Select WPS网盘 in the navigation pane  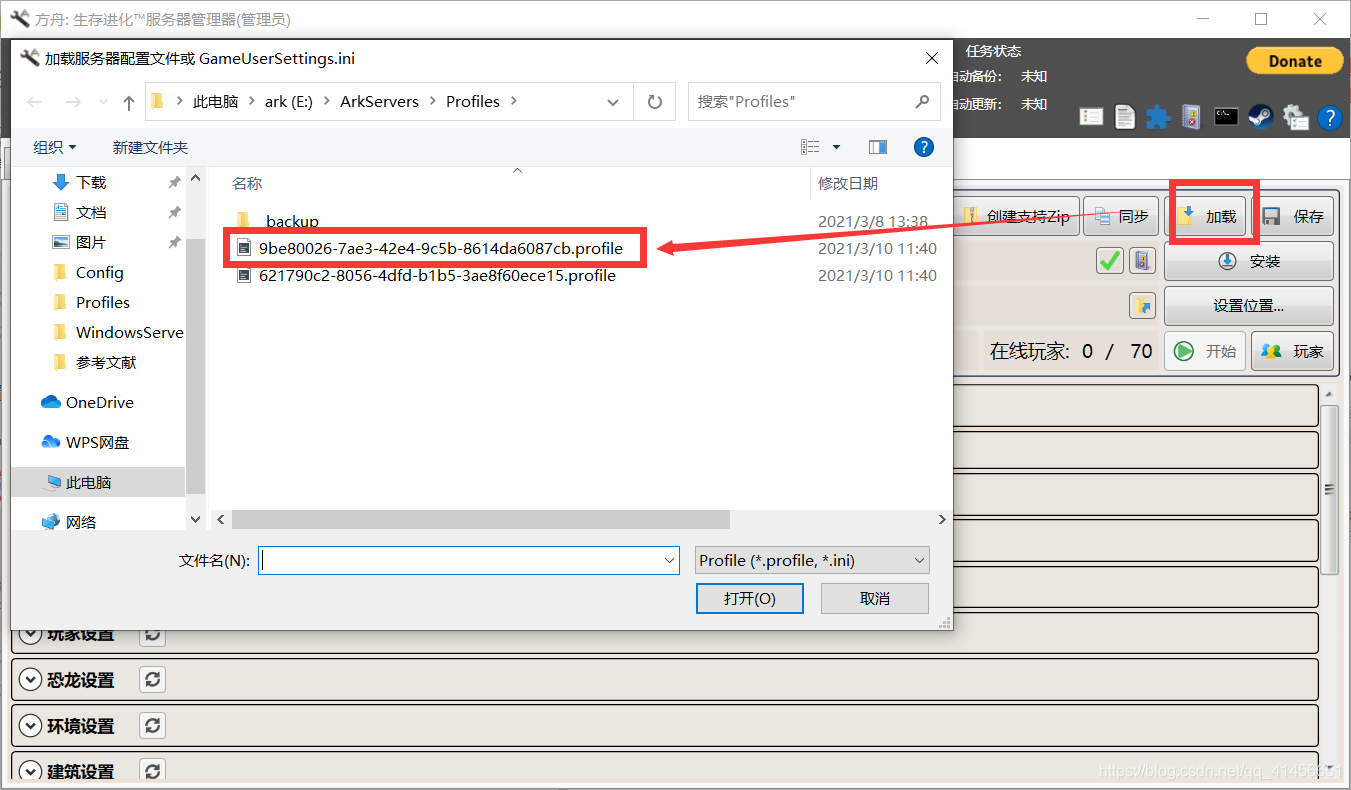tap(97, 442)
